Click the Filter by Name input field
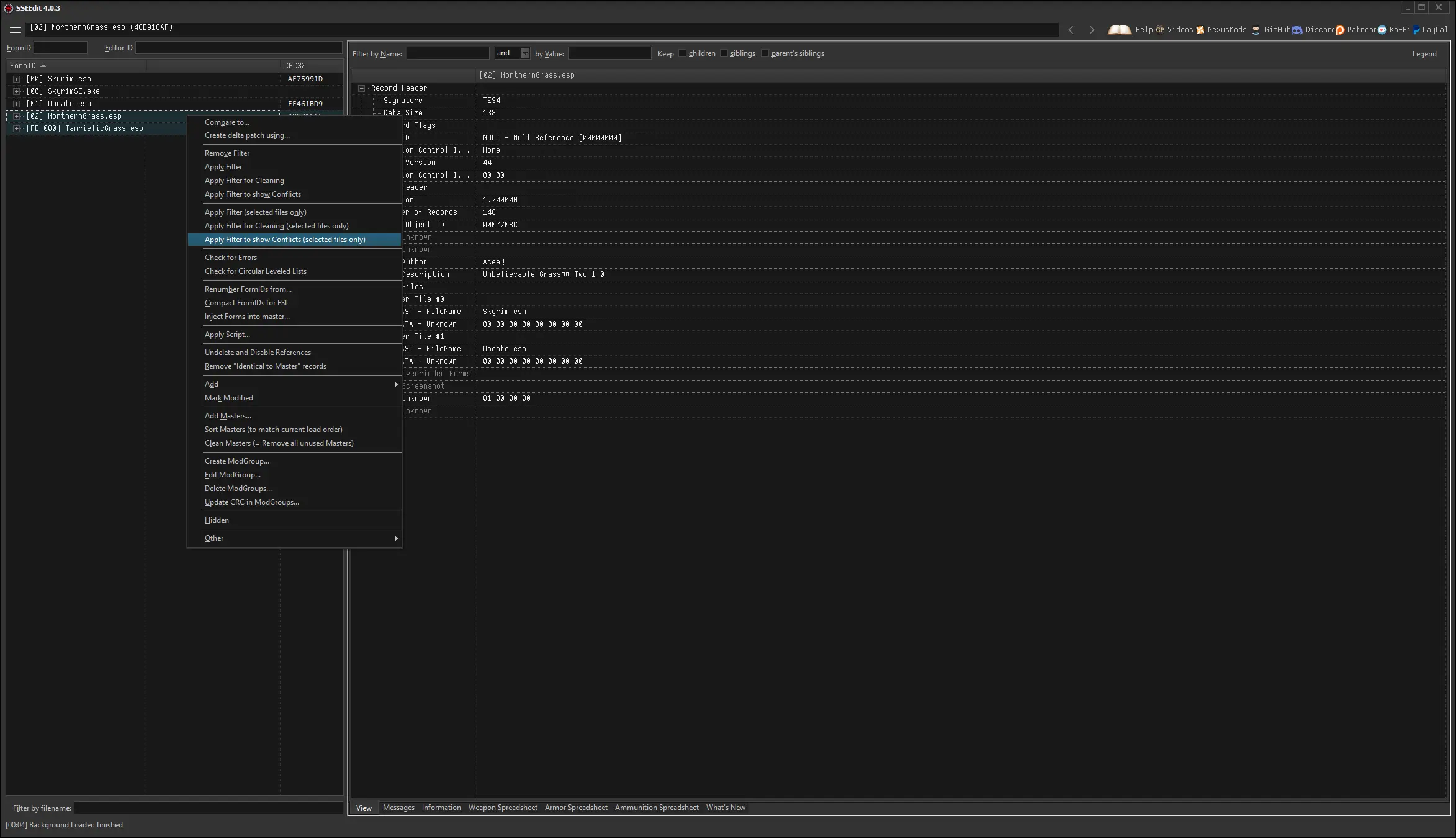The height and width of the screenshot is (838, 1456). point(449,53)
